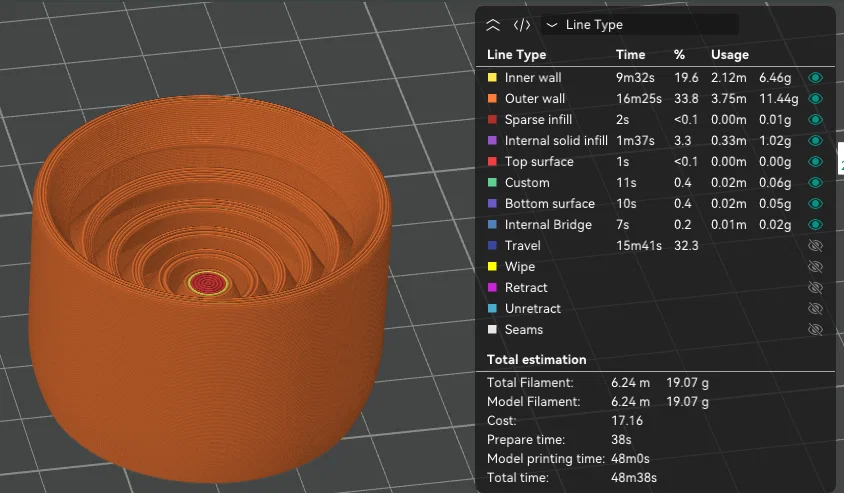The height and width of the screenshot is (493, 844).
Task: Select the Outer wall row label
Action: coord(534,98)
